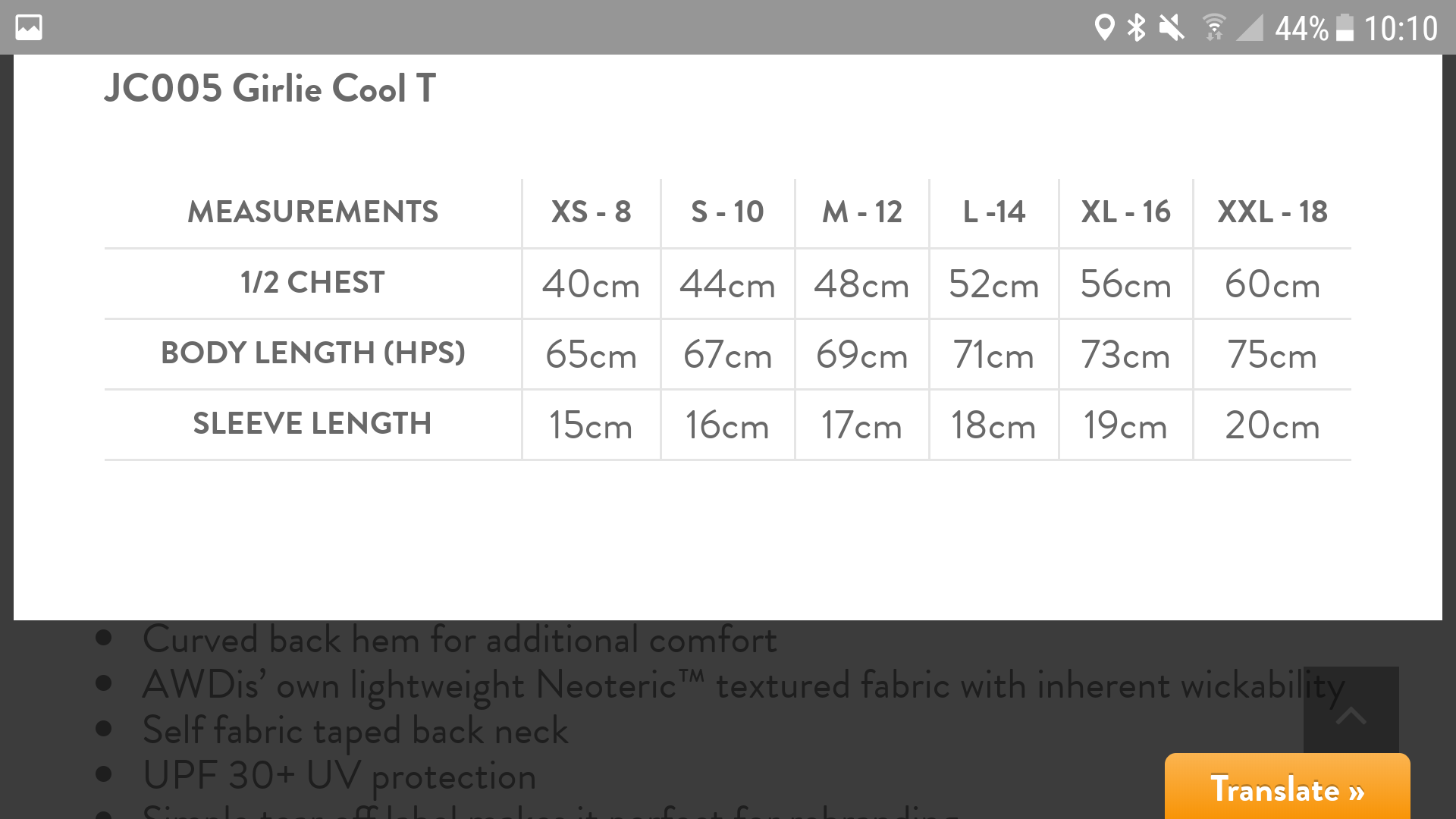Click the 1/2 CHEST row label

pos(312,283)
